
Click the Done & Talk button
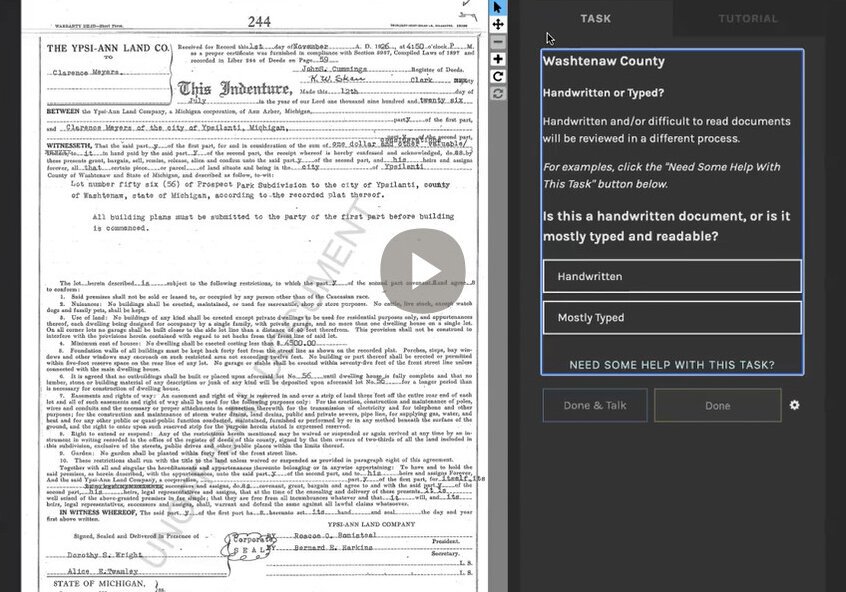tap(595, 406)
